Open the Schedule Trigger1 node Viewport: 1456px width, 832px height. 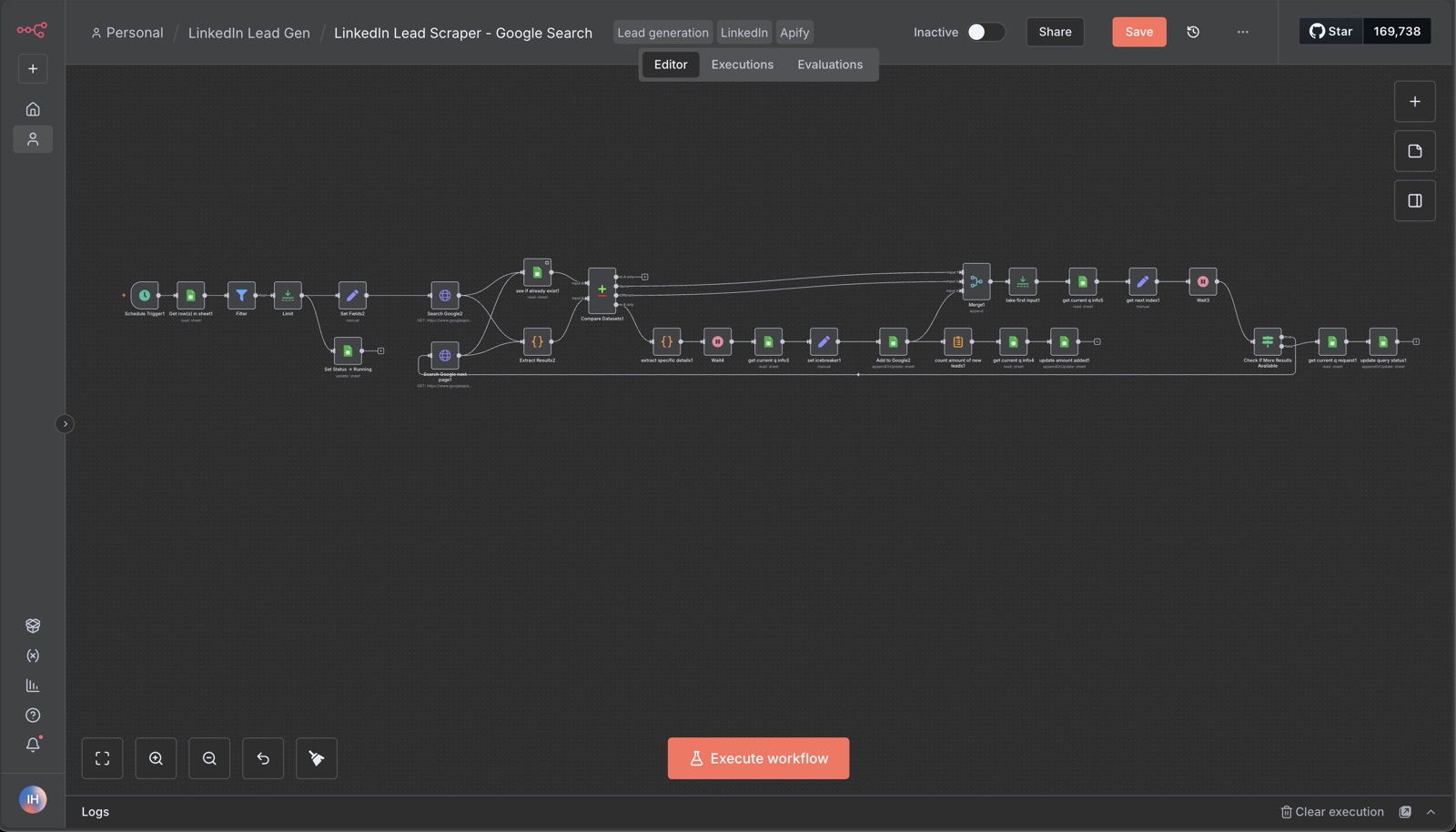(x=144, y=295)
